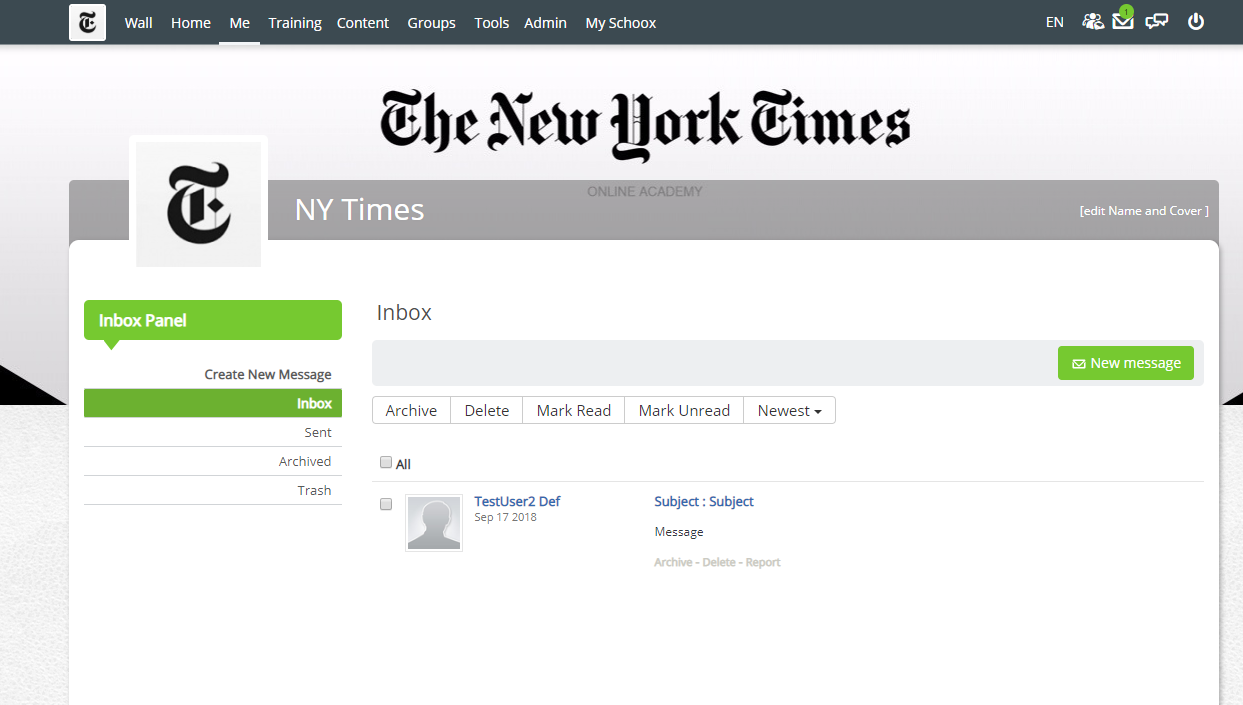Click the Mark Unread button

click(x=684, y=410)
